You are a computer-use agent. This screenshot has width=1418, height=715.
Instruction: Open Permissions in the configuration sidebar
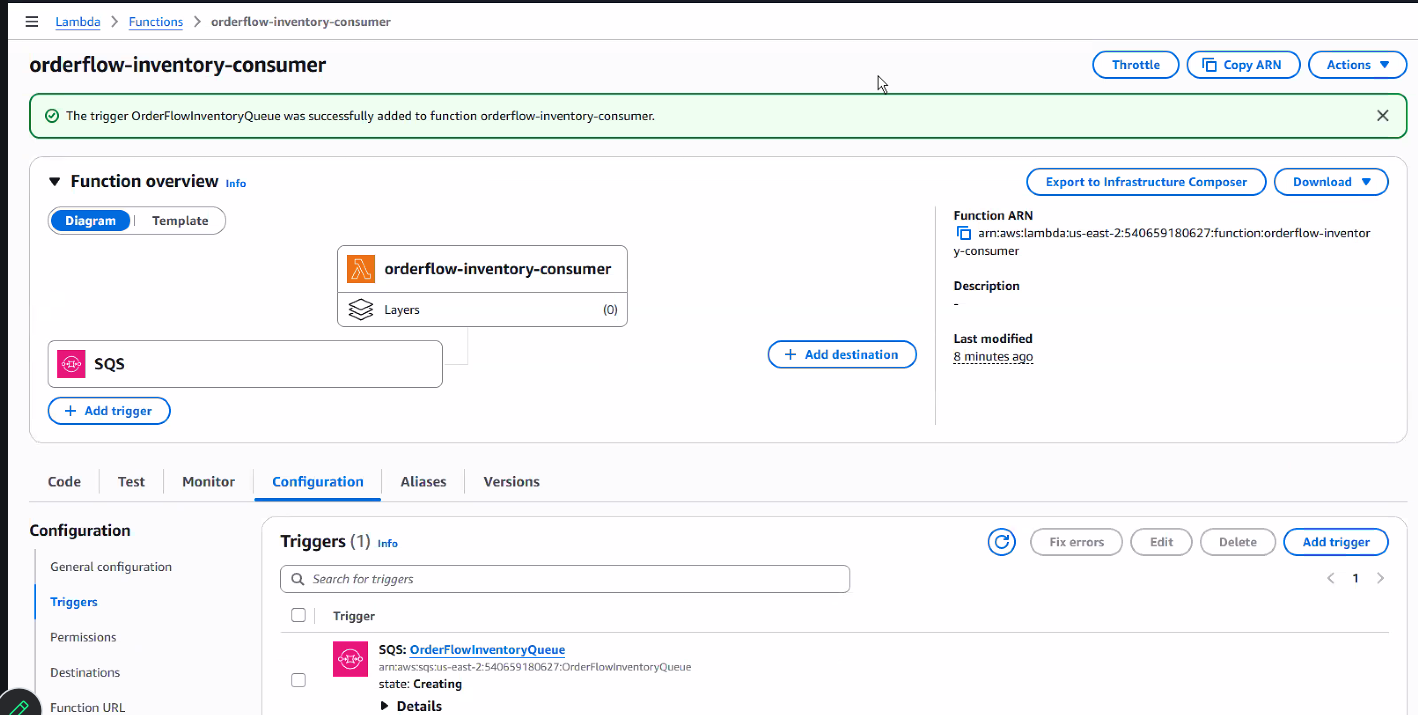(x=83, y=637)
